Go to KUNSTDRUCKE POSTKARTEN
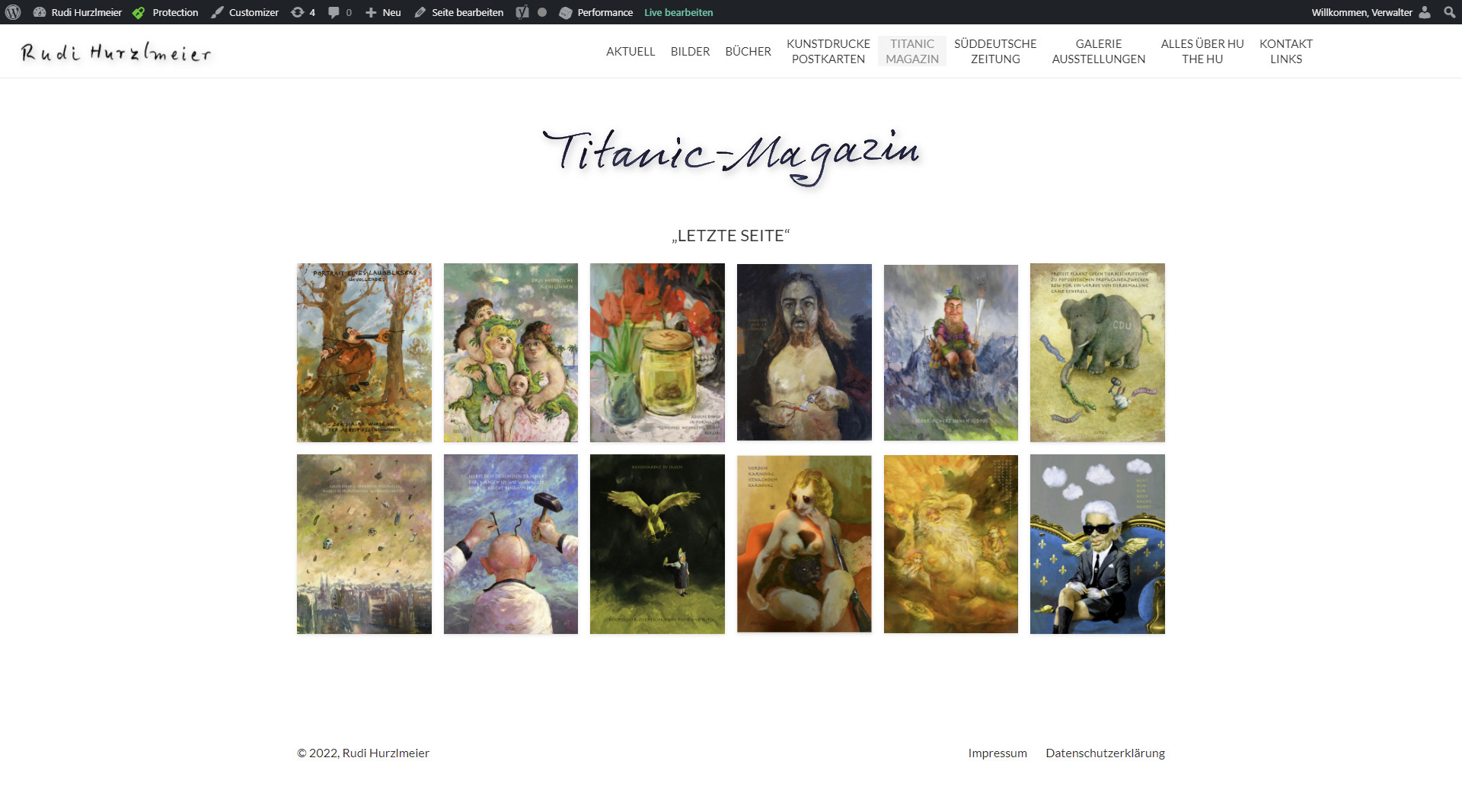The width and height of the screenshot is (1462, 812). [828, 51]
